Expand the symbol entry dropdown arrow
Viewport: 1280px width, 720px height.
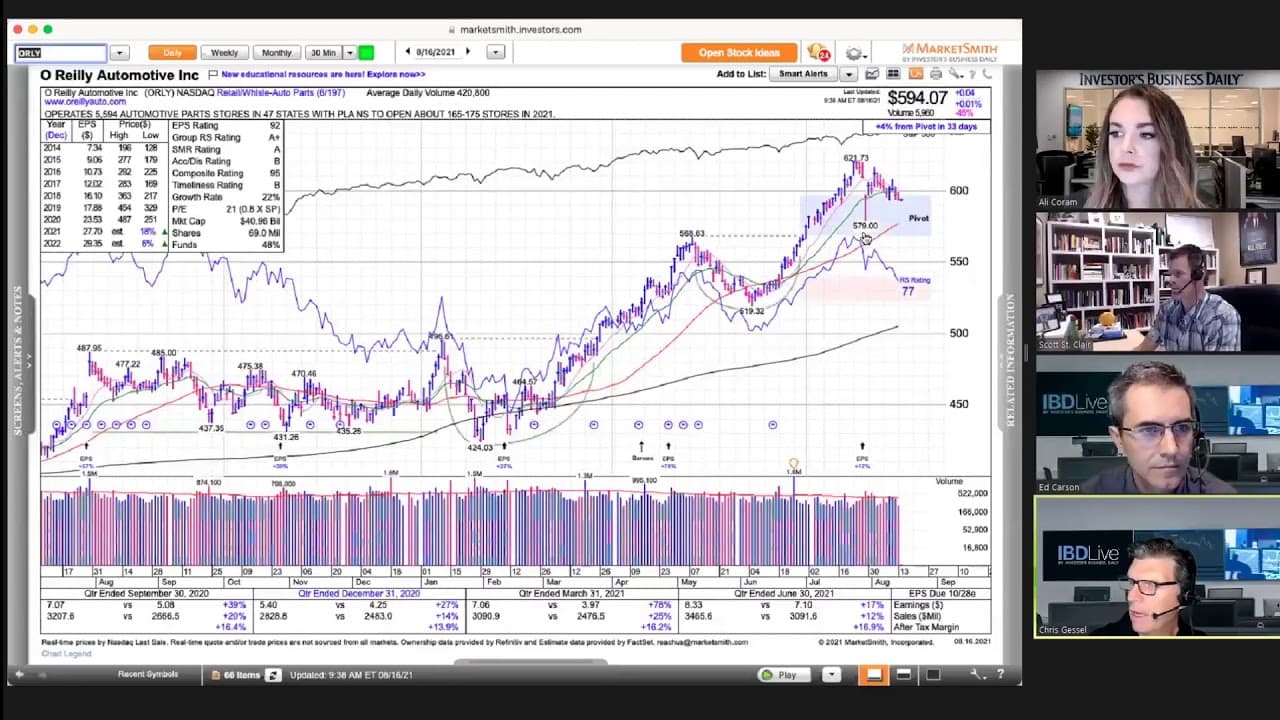click(119, 53)
